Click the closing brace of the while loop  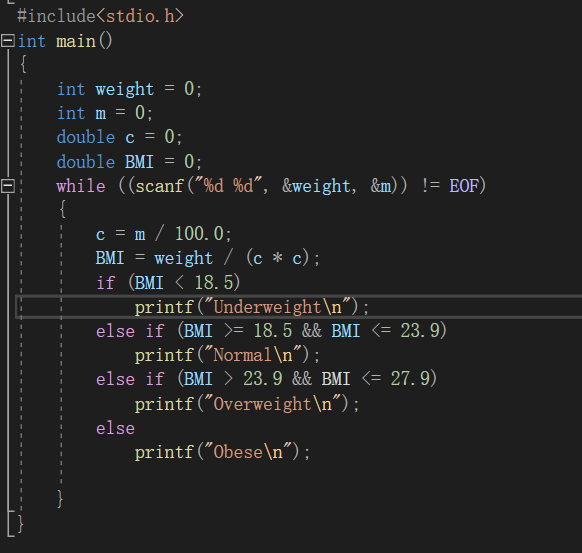tap(61, 498)
